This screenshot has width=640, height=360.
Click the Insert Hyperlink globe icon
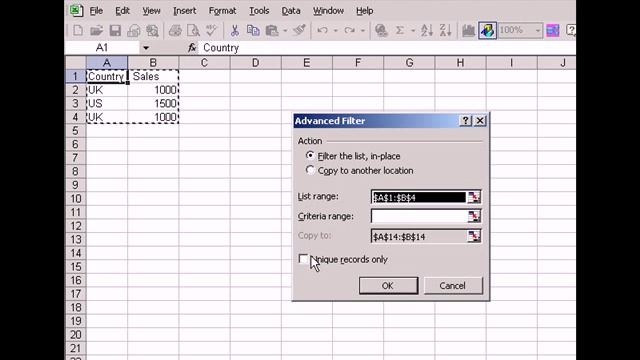coord(381,31)
